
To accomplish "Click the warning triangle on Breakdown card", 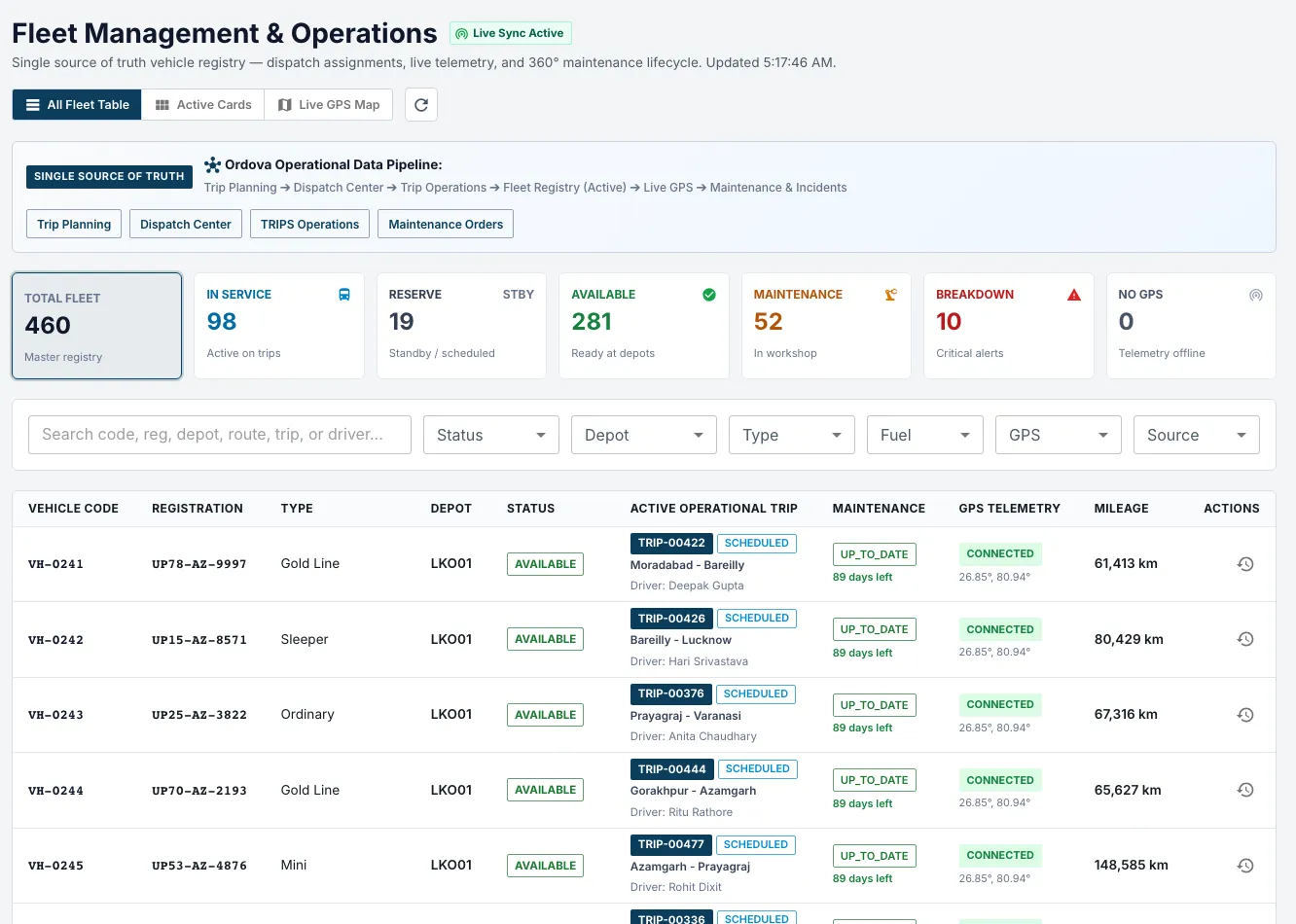I will [x=1074, y=295].
